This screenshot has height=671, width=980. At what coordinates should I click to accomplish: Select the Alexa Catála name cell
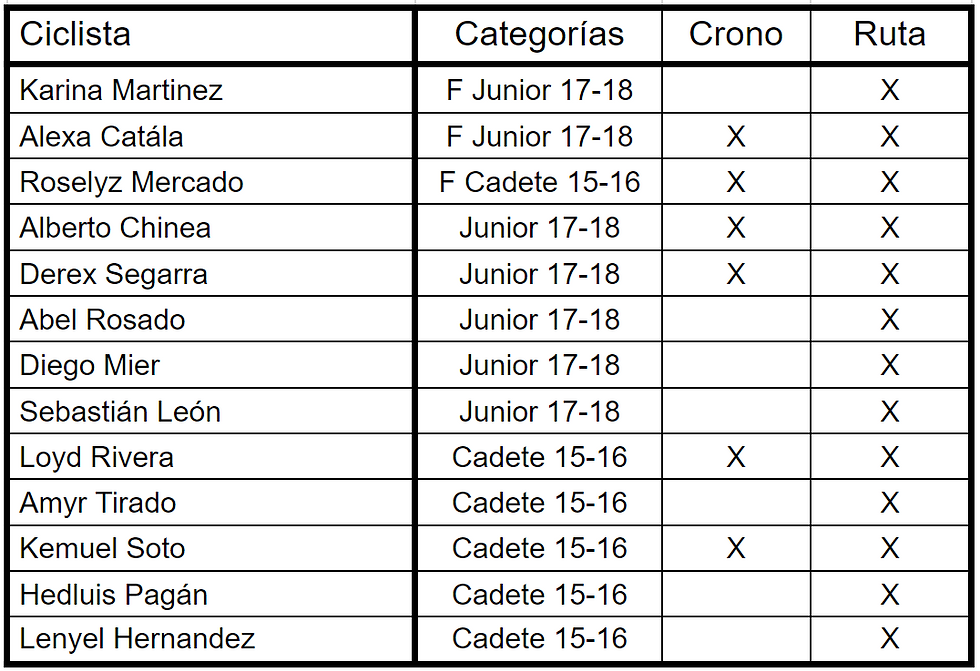(x=101, y=137)
